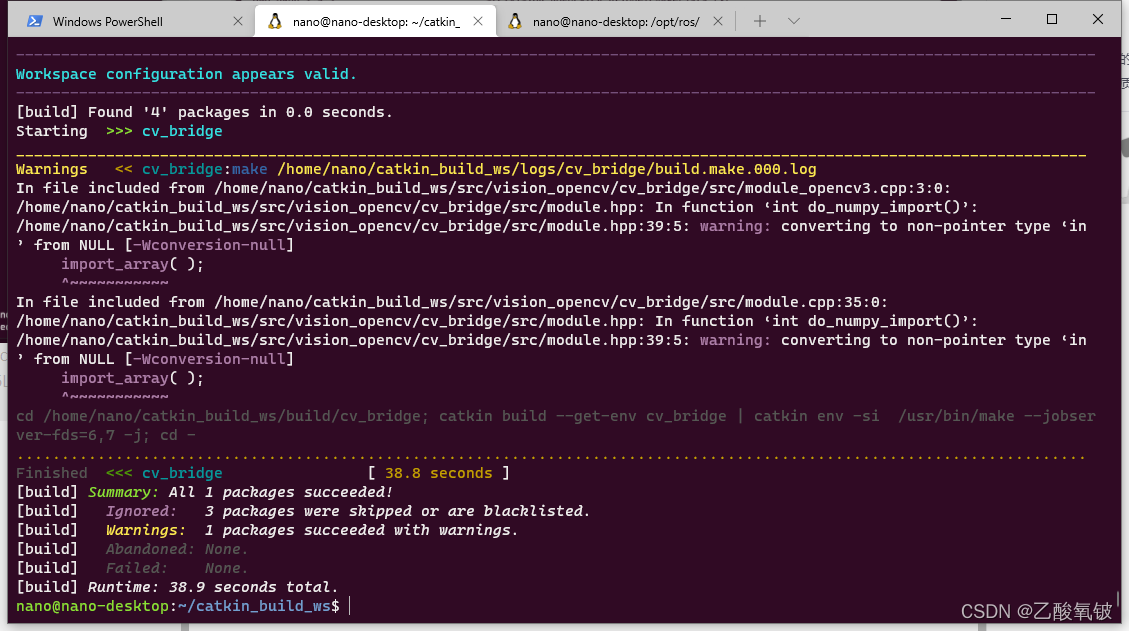Click the Linux penguin icon on catkin tab

pyautogui.click(x=274, y=22)
